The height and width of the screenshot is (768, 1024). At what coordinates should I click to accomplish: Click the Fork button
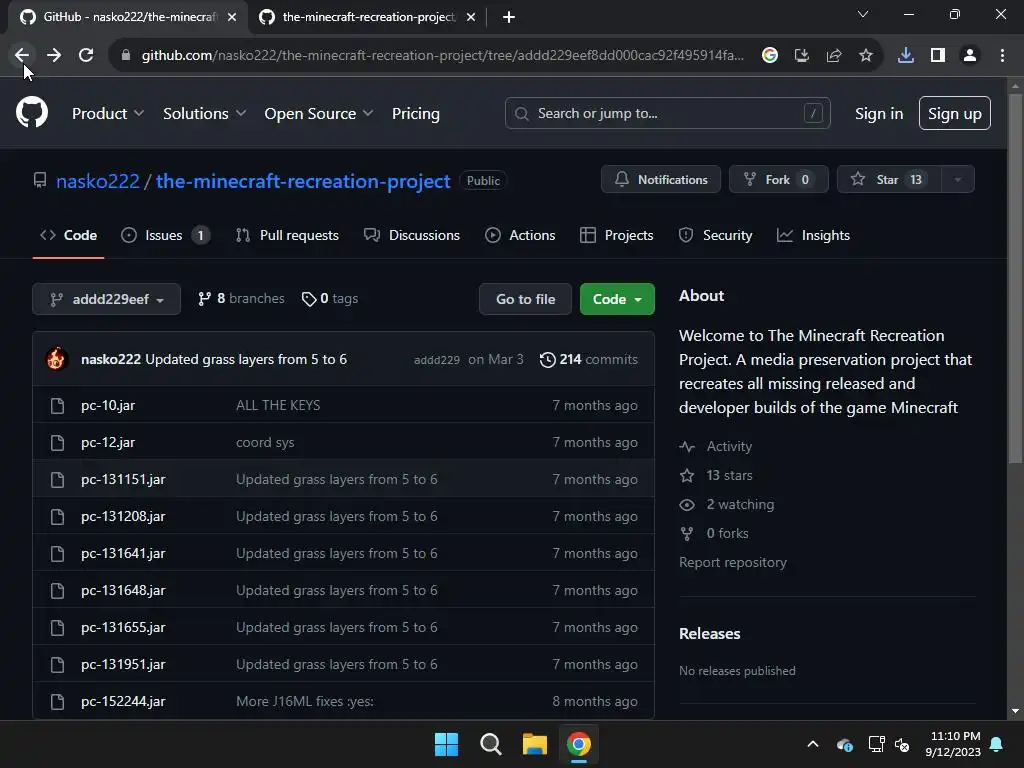(778, 180)
